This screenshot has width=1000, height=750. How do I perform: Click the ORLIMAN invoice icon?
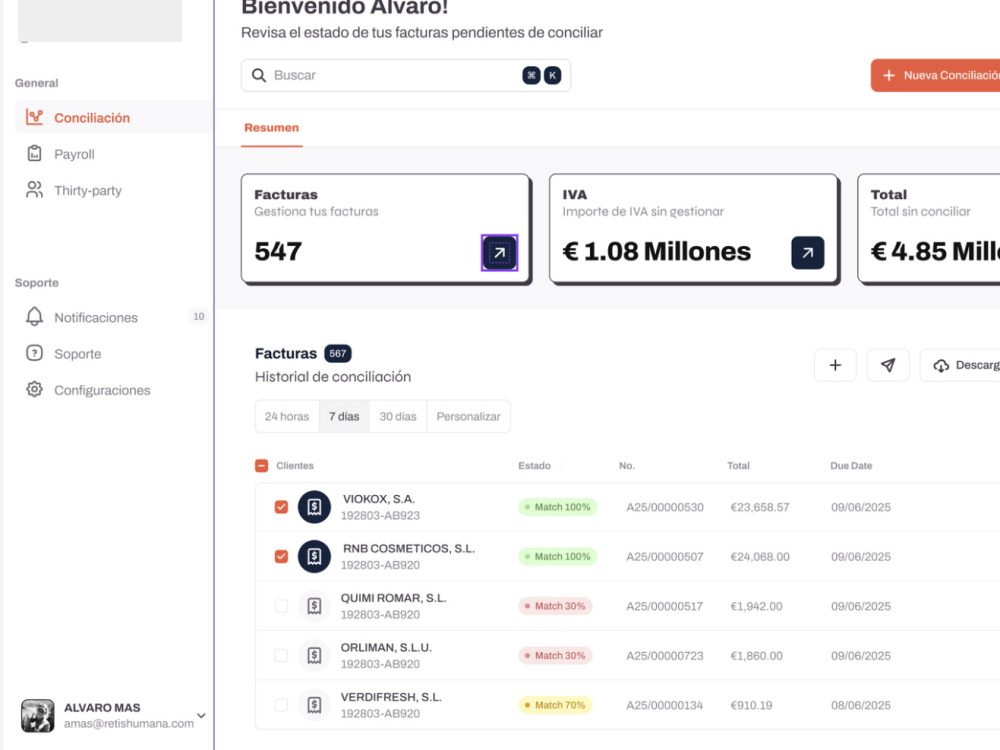pyautogui.click(x=314, y=656)
